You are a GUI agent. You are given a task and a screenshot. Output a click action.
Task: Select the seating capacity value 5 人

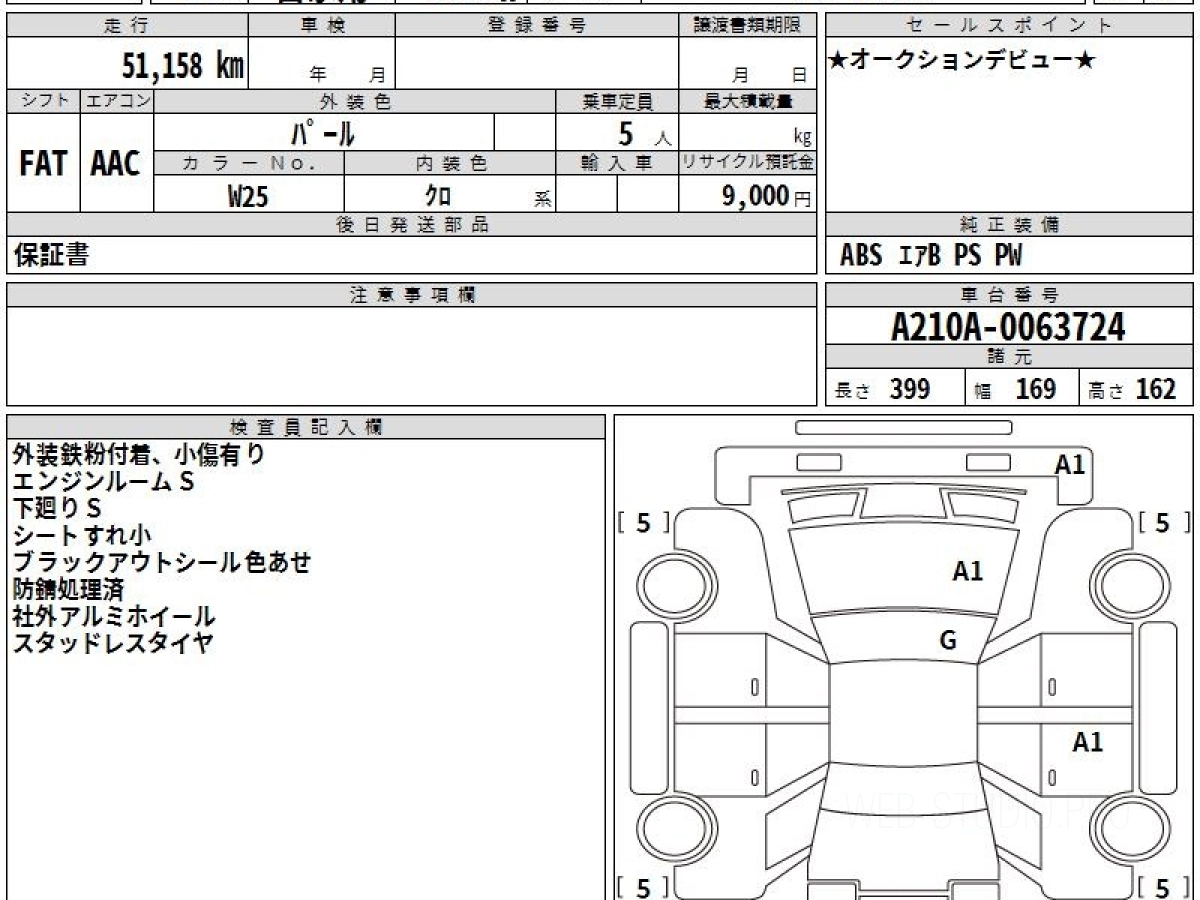(645, 133)
